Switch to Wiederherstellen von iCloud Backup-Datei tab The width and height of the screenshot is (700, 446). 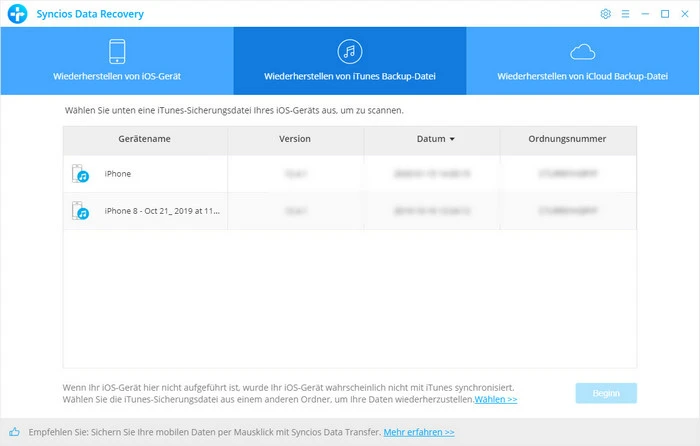582,75
